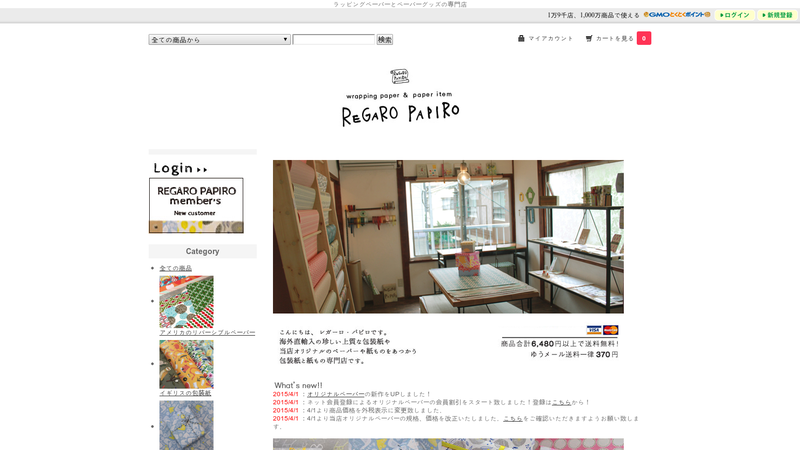The image size is (800, 450).
Task: Click the MasterCard icon
Action: click(611, 330)
